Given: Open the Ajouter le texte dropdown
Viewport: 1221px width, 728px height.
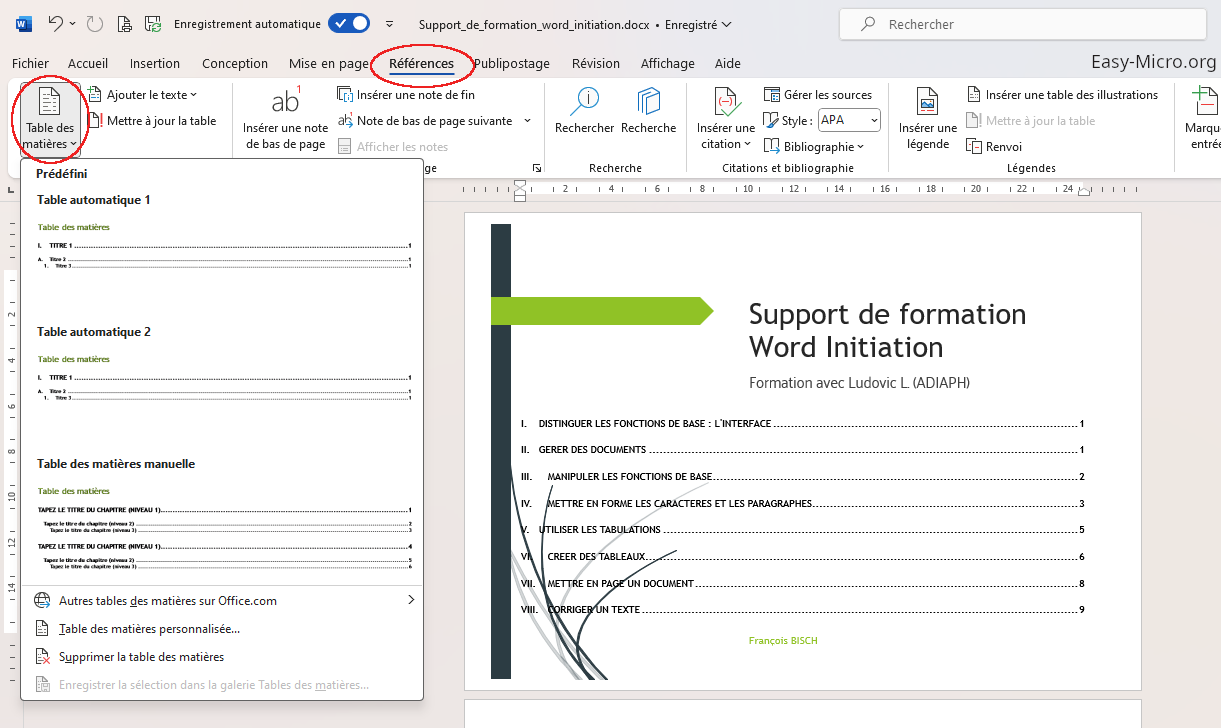Looking at the screenshot, I should tap(143, 94).
